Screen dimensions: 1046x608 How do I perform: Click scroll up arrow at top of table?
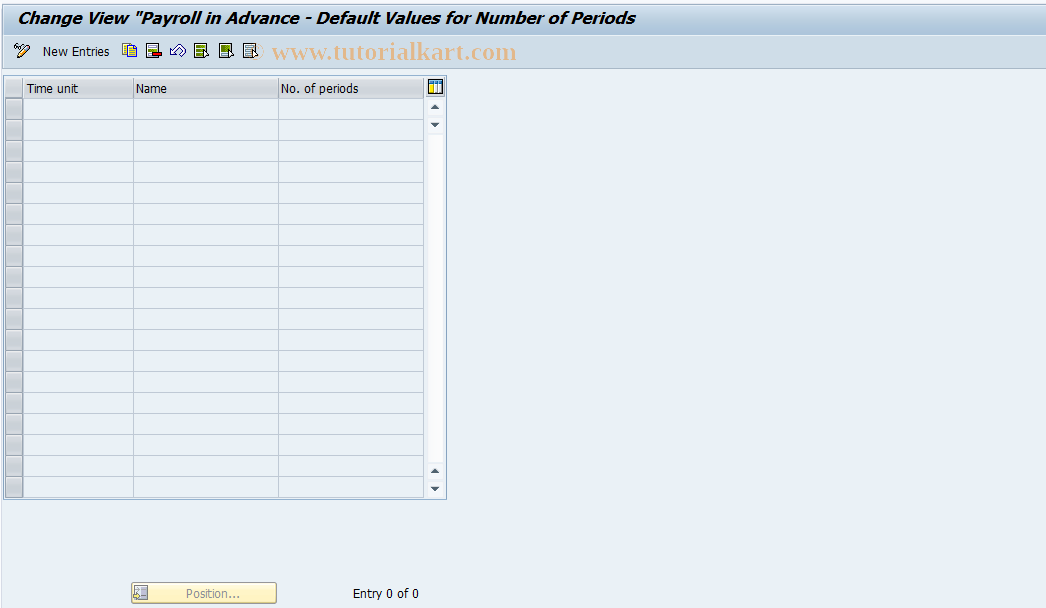point(435,107)
